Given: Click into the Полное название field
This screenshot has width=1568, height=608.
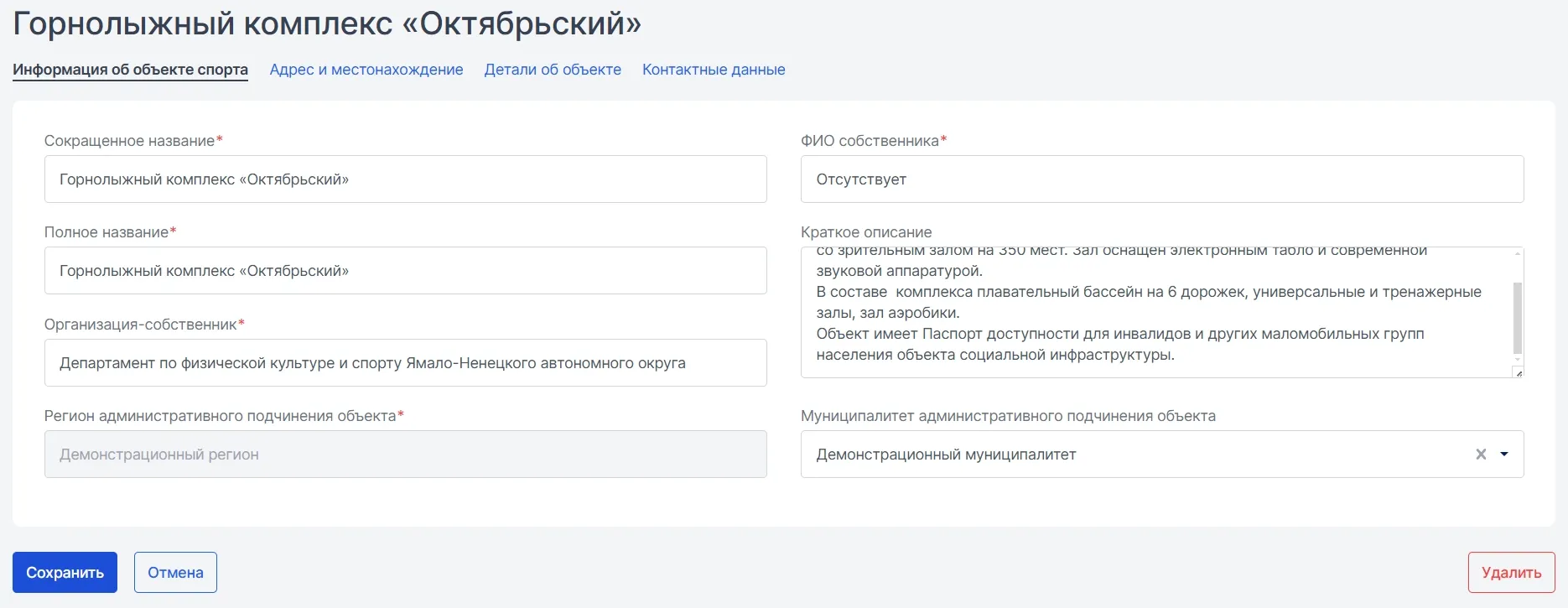Looking at the screenshot, I should 406,270.
